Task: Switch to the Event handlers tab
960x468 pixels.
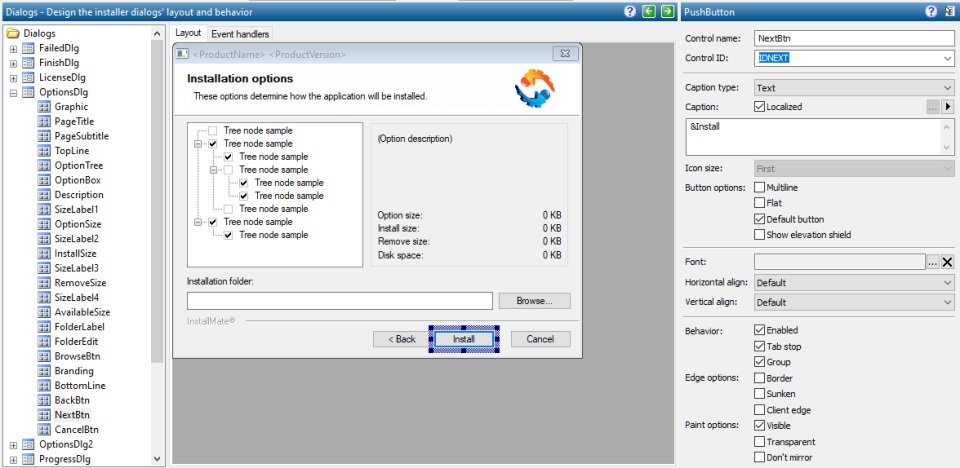Action: coord(240,34)
